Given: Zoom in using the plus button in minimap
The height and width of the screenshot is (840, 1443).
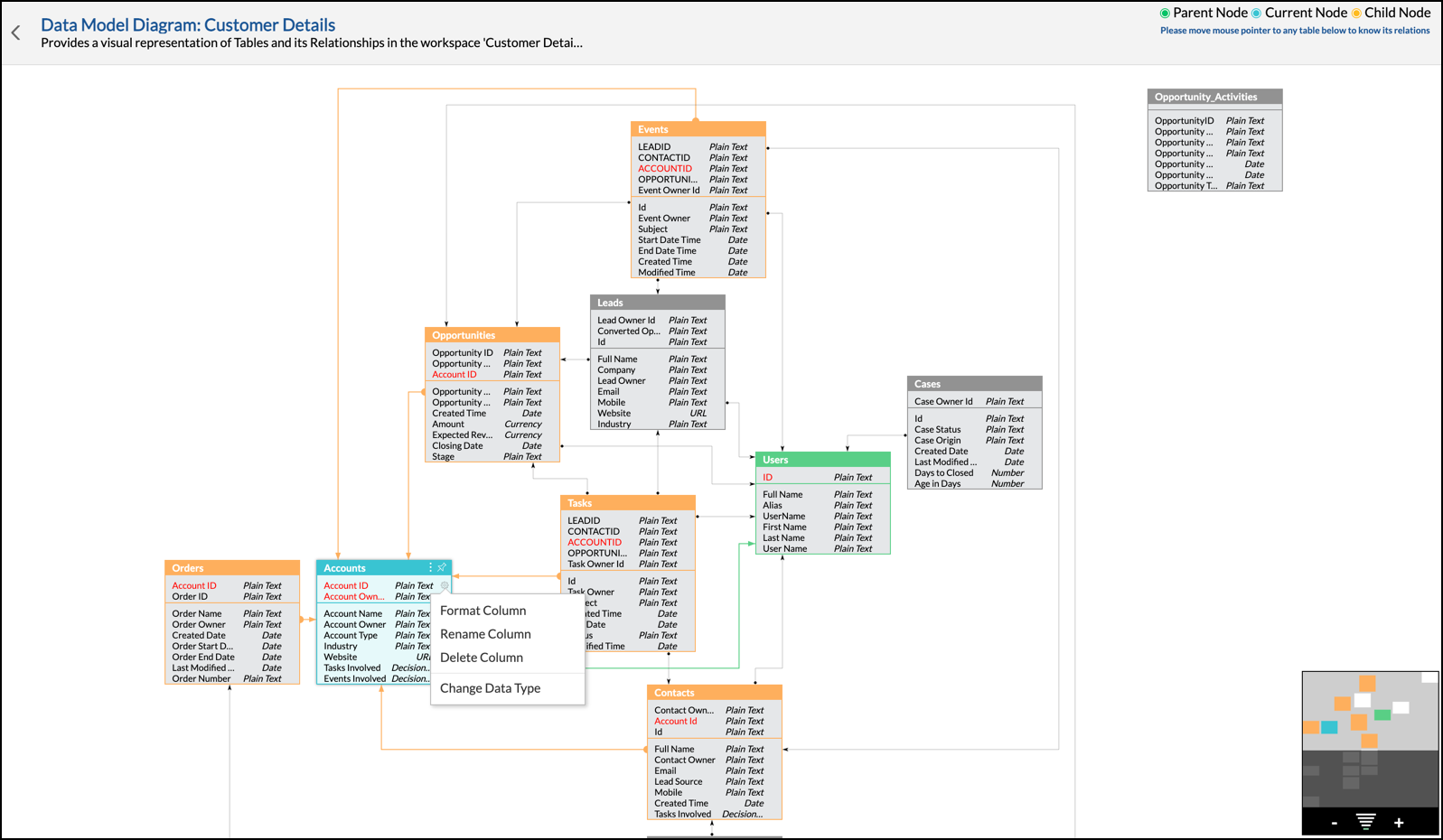Looking at the screenshot, I should coord(1399,822).
